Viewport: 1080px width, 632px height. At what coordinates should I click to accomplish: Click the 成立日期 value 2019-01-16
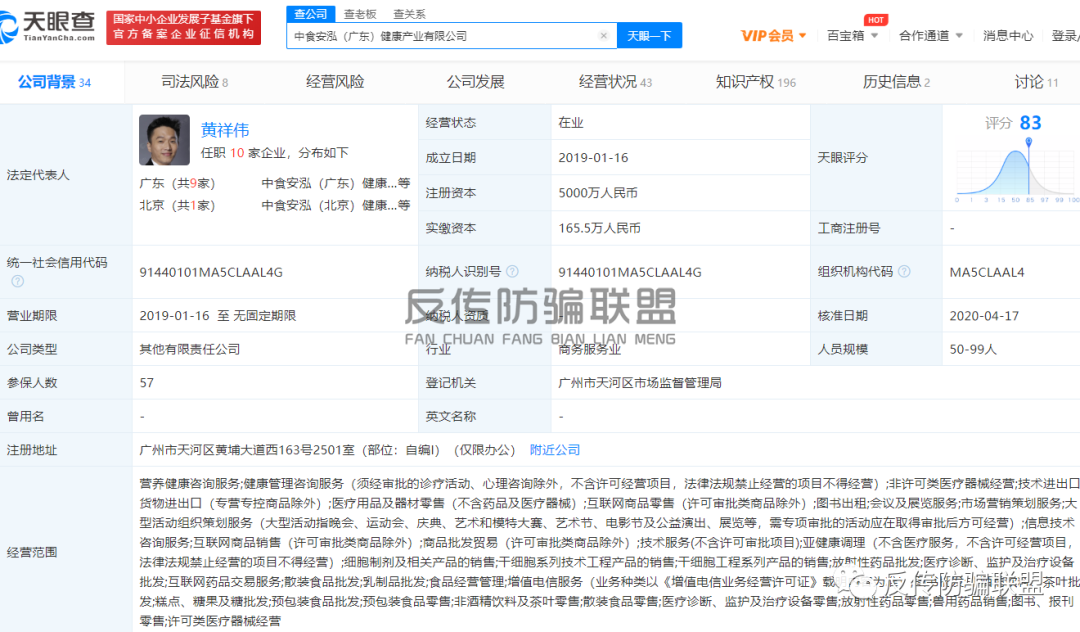pyautogui.click(x=593, y=158)
